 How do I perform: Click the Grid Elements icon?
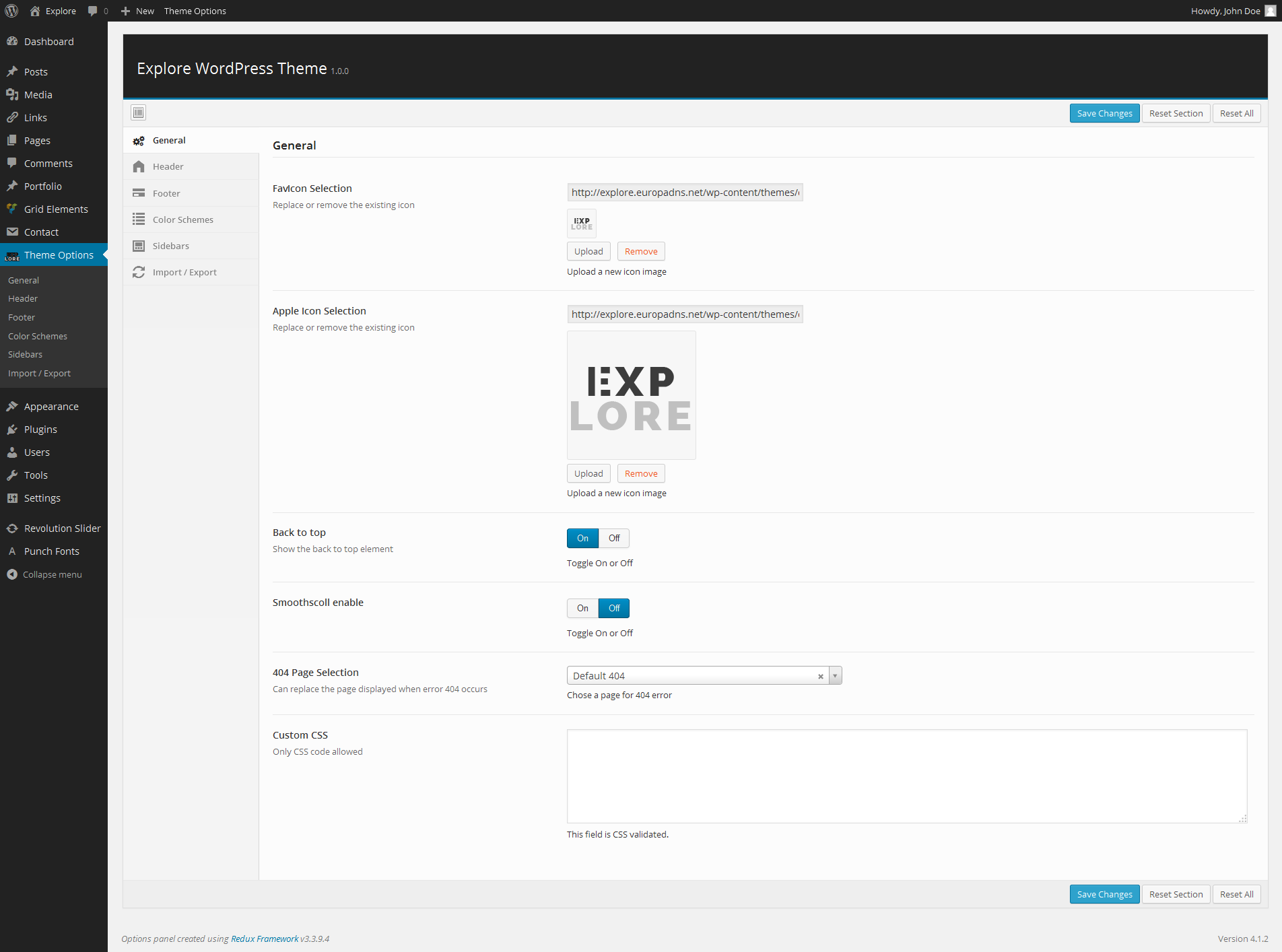point(12,209)
